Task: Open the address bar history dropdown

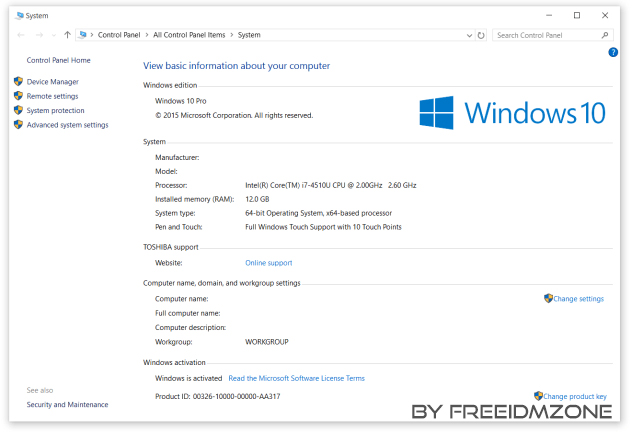Action: pos(469,35)
